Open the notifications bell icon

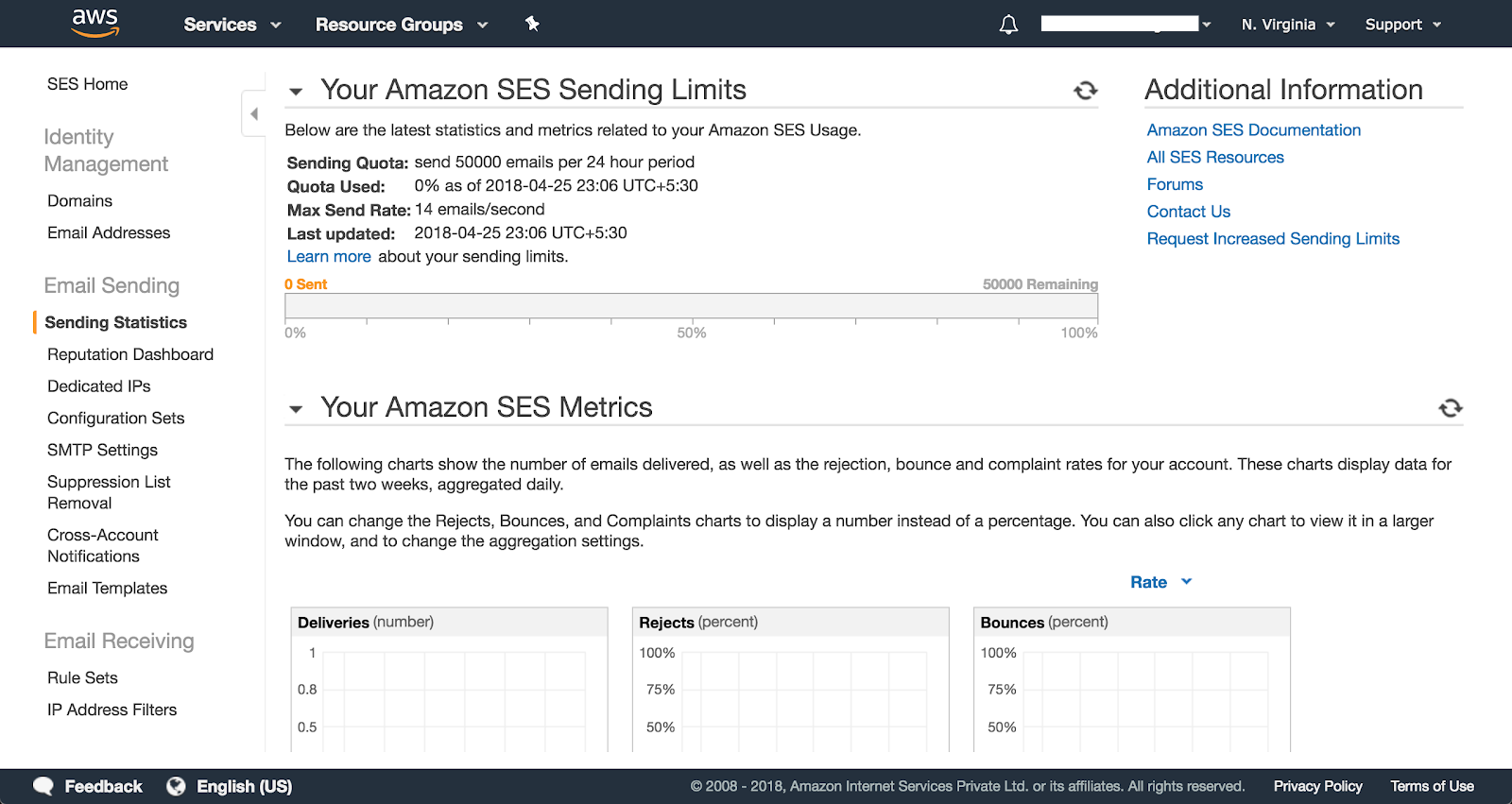(1008, 25)
